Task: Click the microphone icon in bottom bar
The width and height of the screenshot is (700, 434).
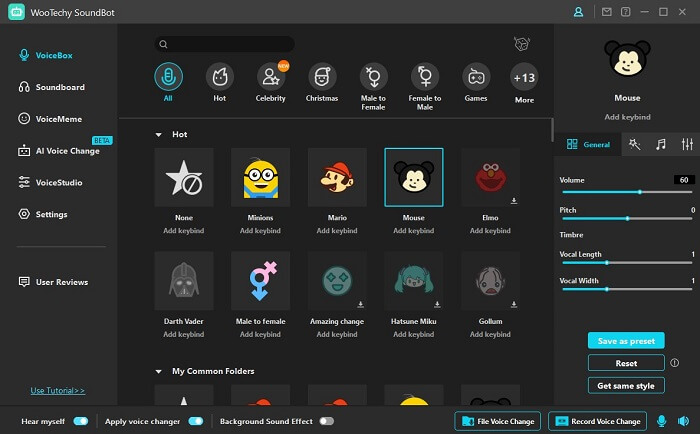Action: (x=662, y=421)
